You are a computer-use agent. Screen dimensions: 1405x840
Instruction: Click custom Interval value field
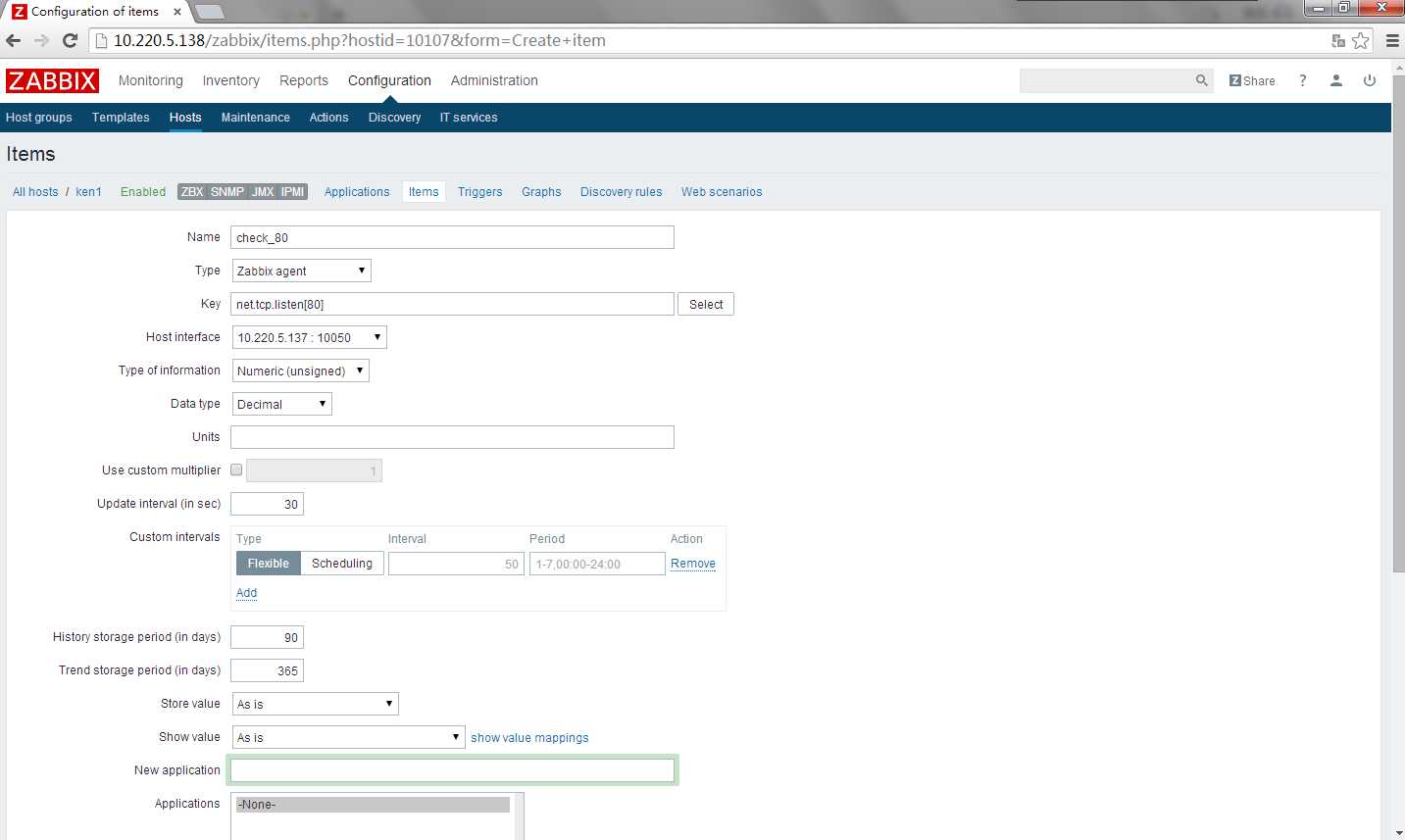[456, 564]
